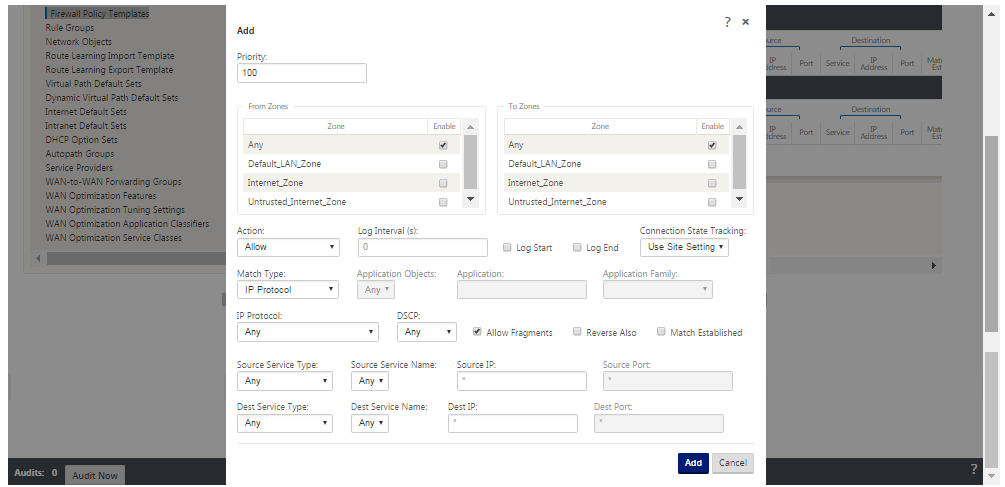Open the Dest Service Name dropdown
The image size is (1005, 487).
tap(370, 424)
